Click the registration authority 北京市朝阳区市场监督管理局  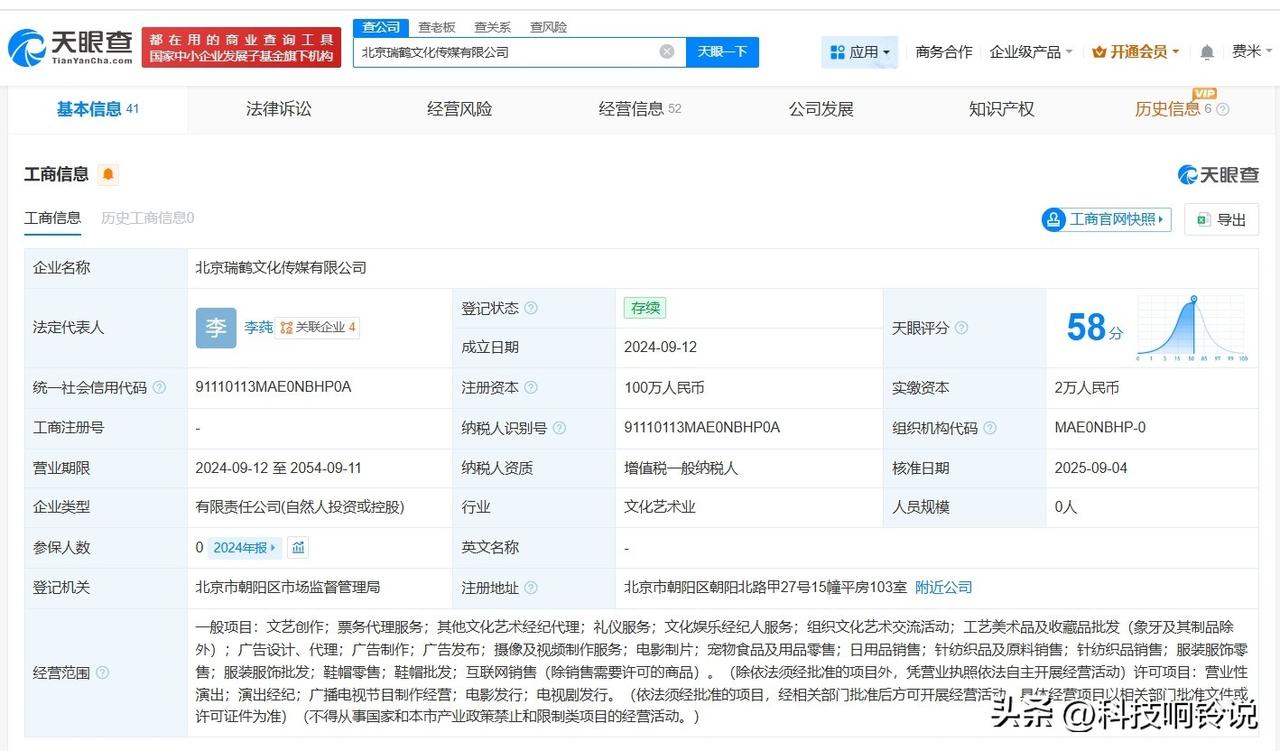pos(288,587)
